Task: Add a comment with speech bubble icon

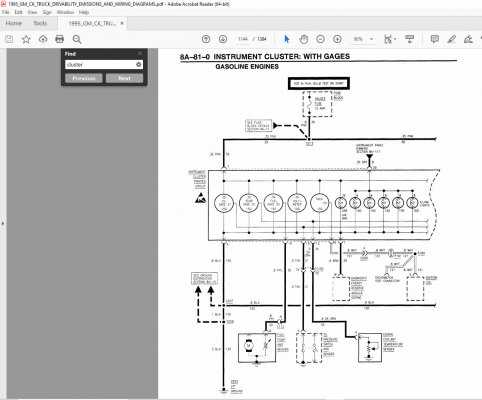Action: 434,39
